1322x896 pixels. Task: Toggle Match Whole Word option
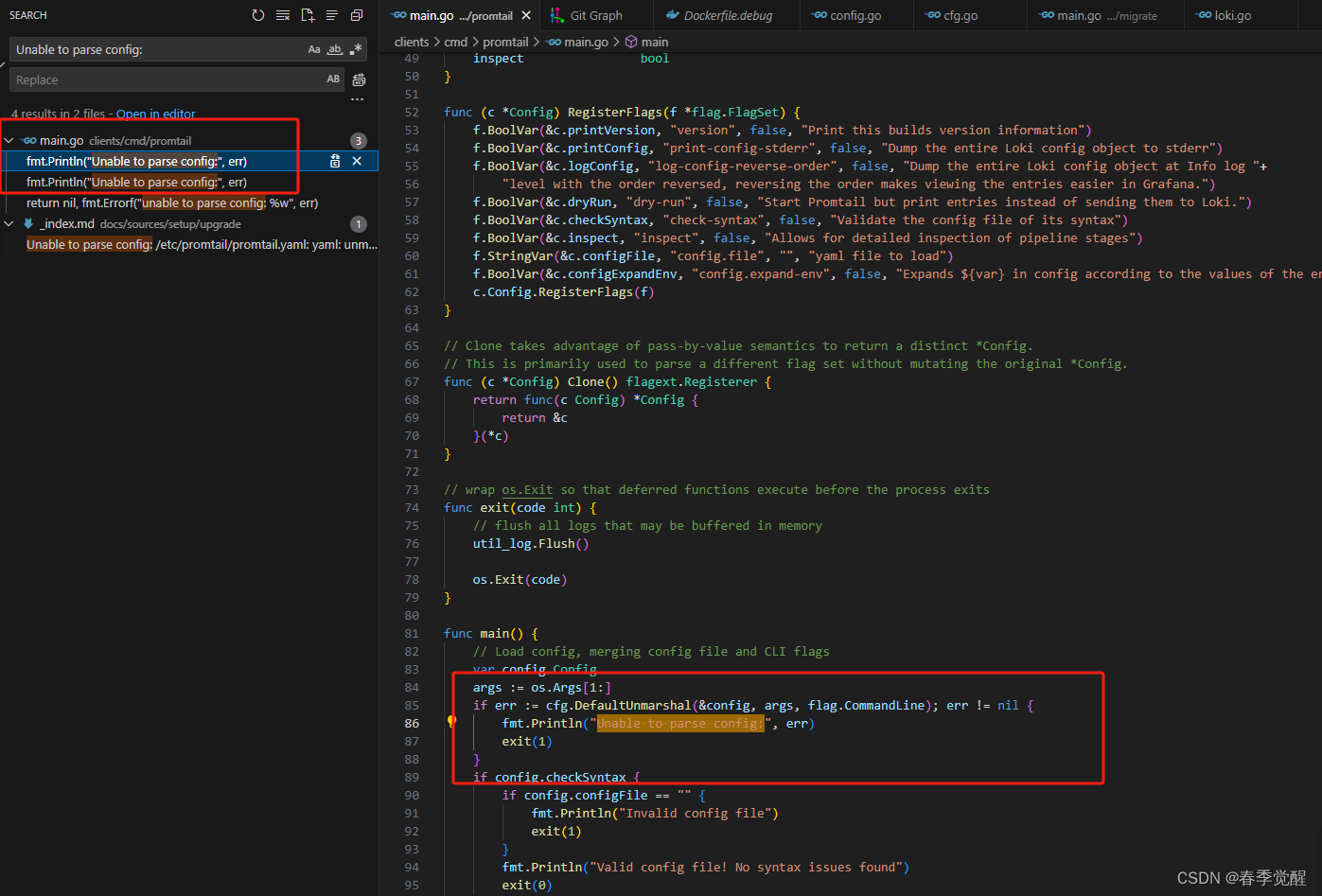tap(335, 49)
